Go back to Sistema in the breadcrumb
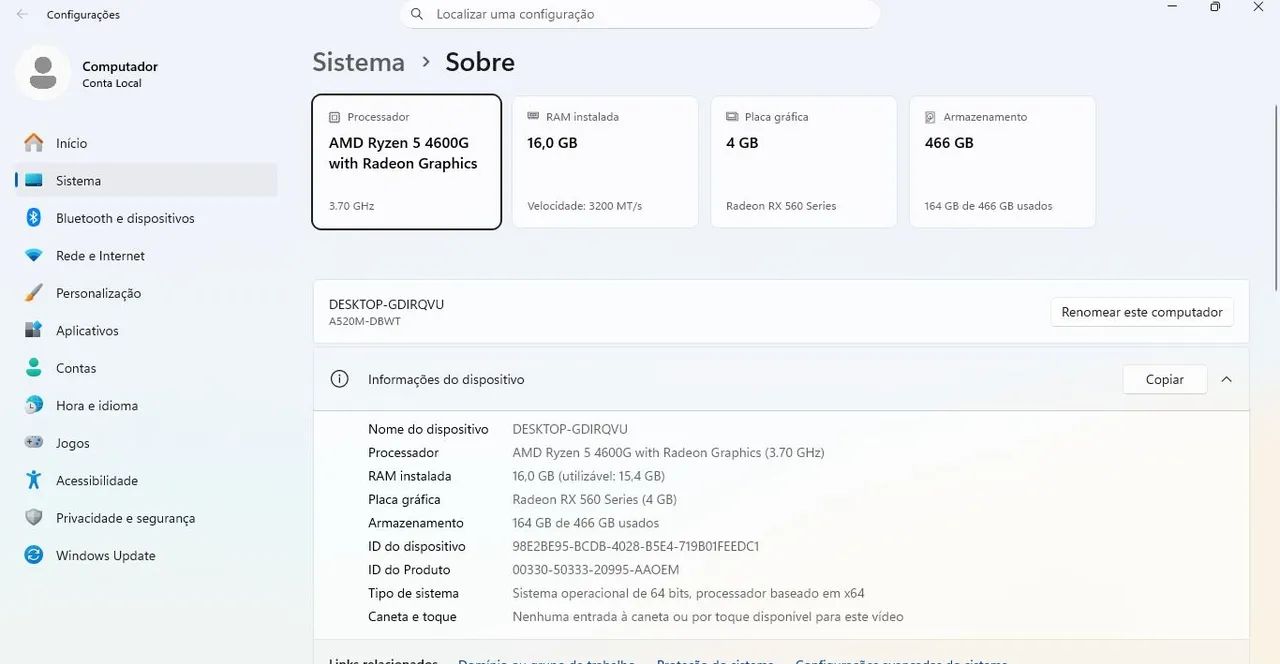The width and height of the screenshot is (1280, 664). 359,62
